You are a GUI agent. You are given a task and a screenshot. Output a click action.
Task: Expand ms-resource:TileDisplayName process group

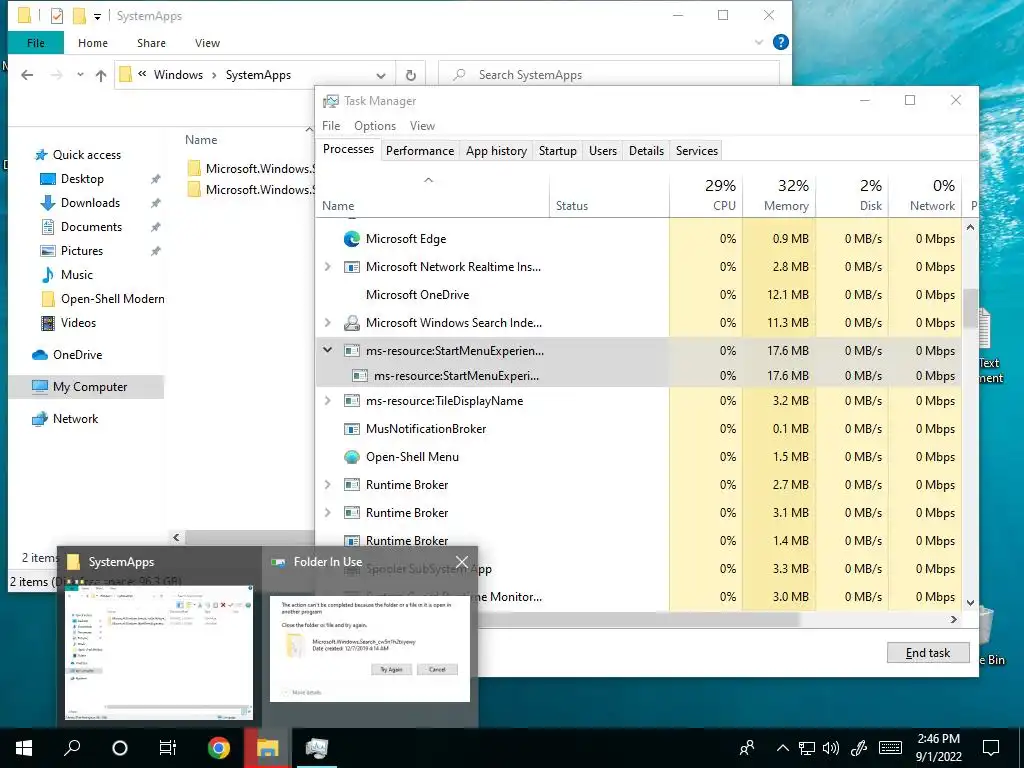[328, 401]
